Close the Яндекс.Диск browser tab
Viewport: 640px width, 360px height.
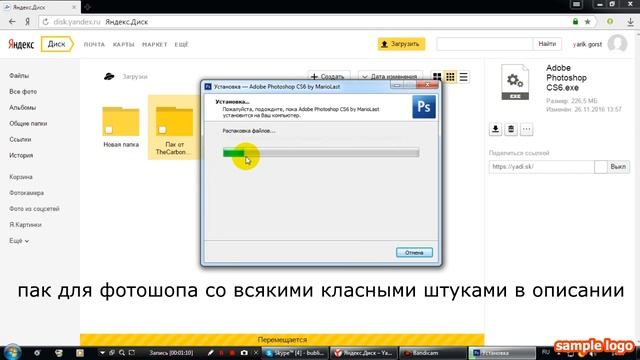click(74, 7)
